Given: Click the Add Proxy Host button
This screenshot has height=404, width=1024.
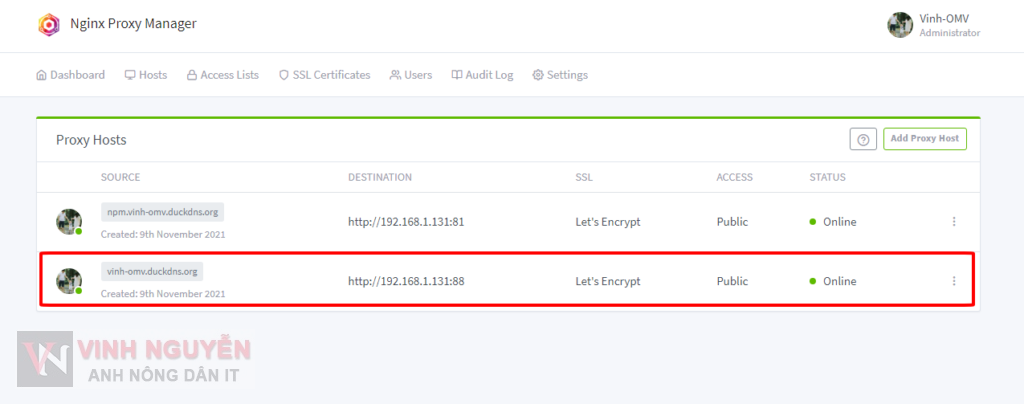Looking at the screenshot, I should tap(925, 139).
